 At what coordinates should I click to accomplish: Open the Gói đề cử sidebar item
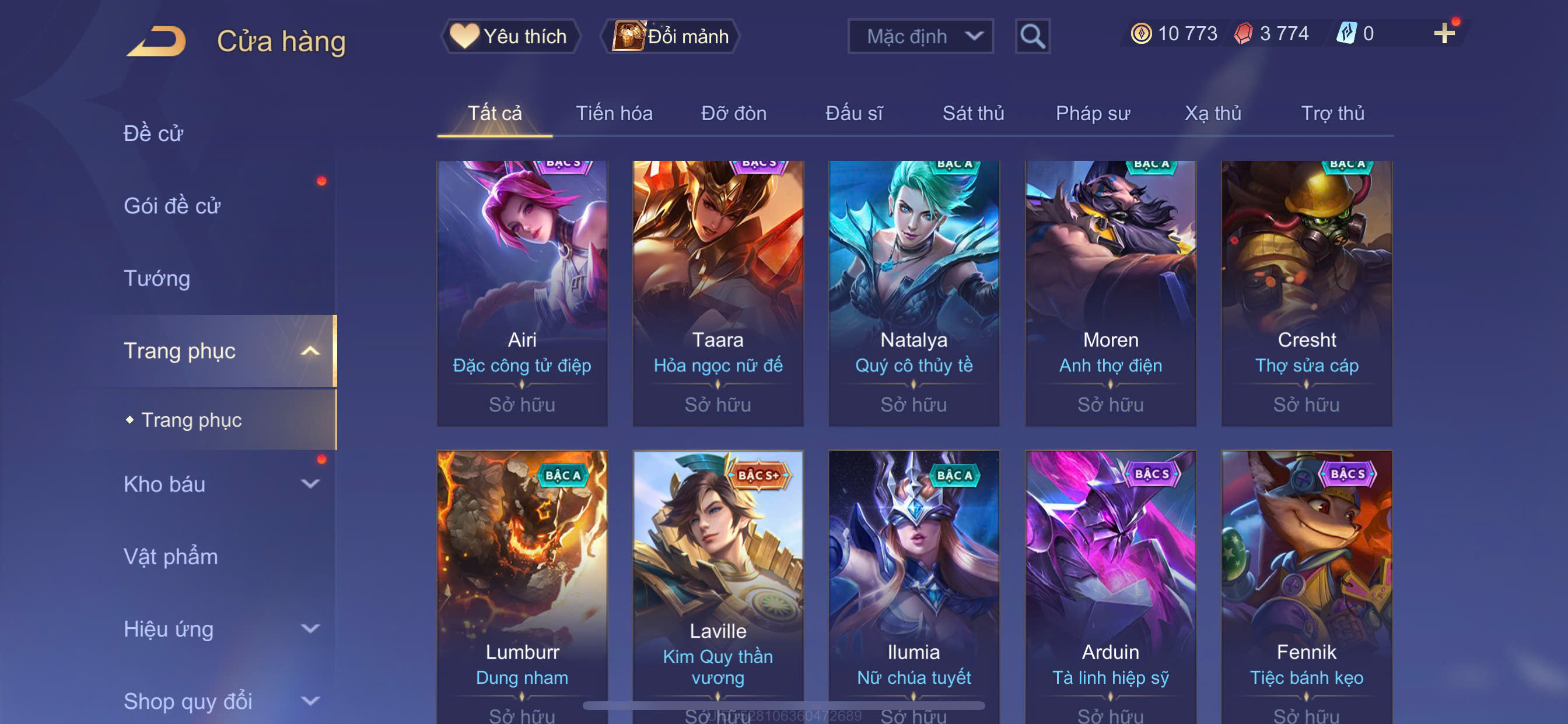171,206
